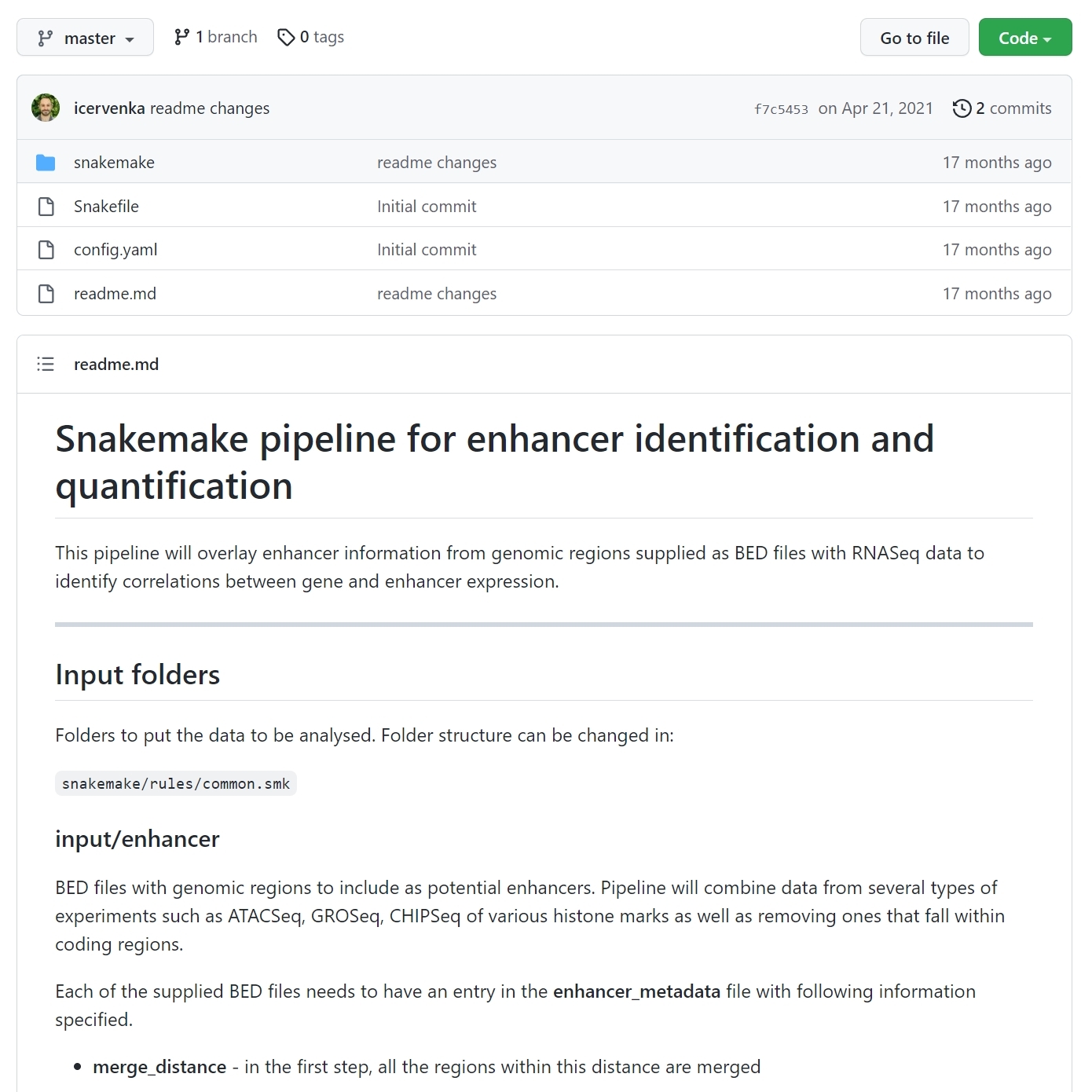The image size is (1092, 1092).
Task: Open the Initial commit message for Snakefile
Action: [427, 207]
